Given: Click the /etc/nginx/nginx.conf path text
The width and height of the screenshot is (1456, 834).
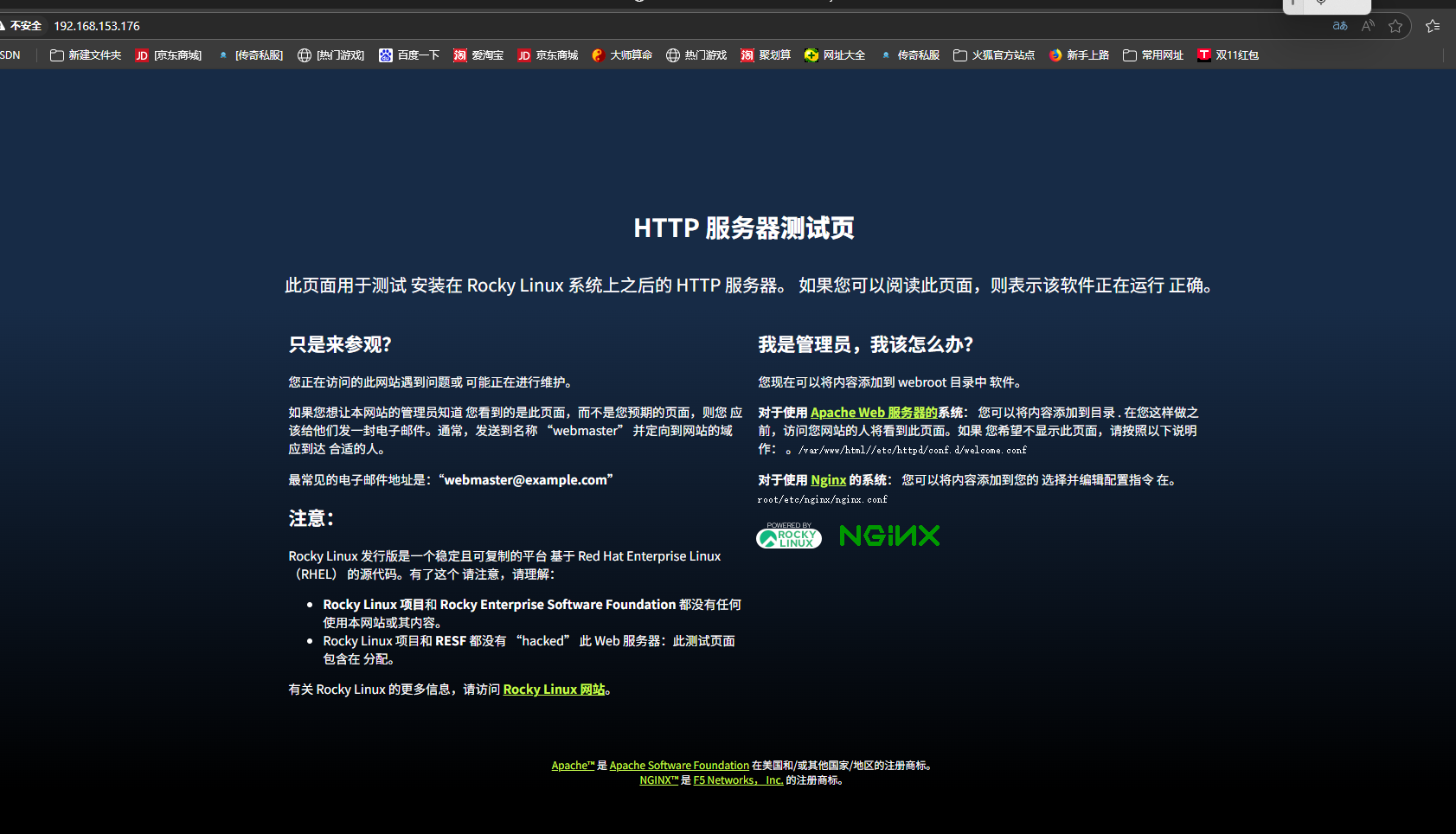Looking at the screenshot, I should (x=833, y=500).
